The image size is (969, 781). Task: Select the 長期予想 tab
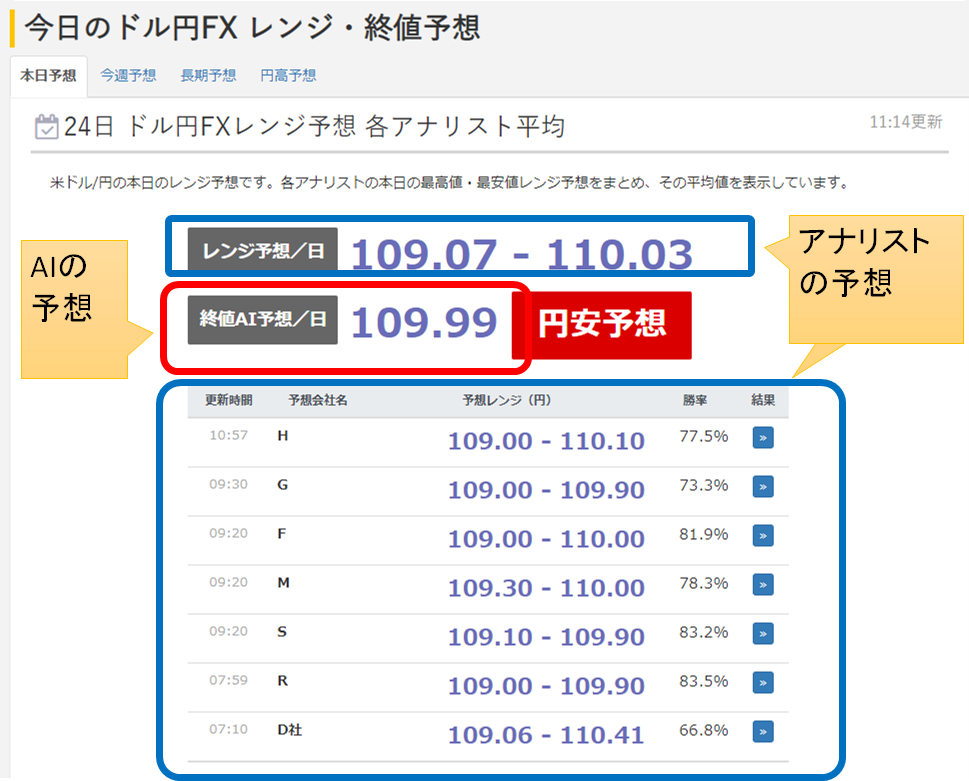(x=208, y=75)
